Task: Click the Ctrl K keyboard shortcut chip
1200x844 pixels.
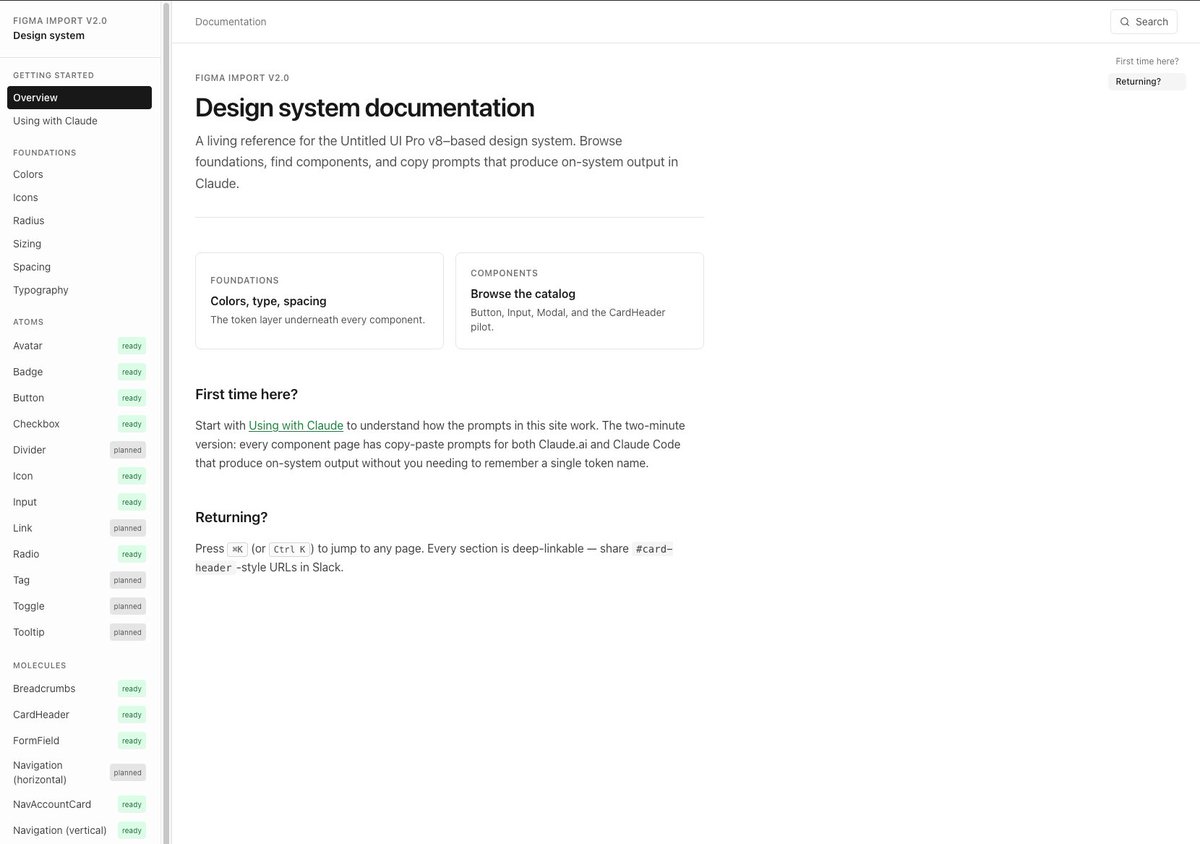Action: (x=290, y=549)
